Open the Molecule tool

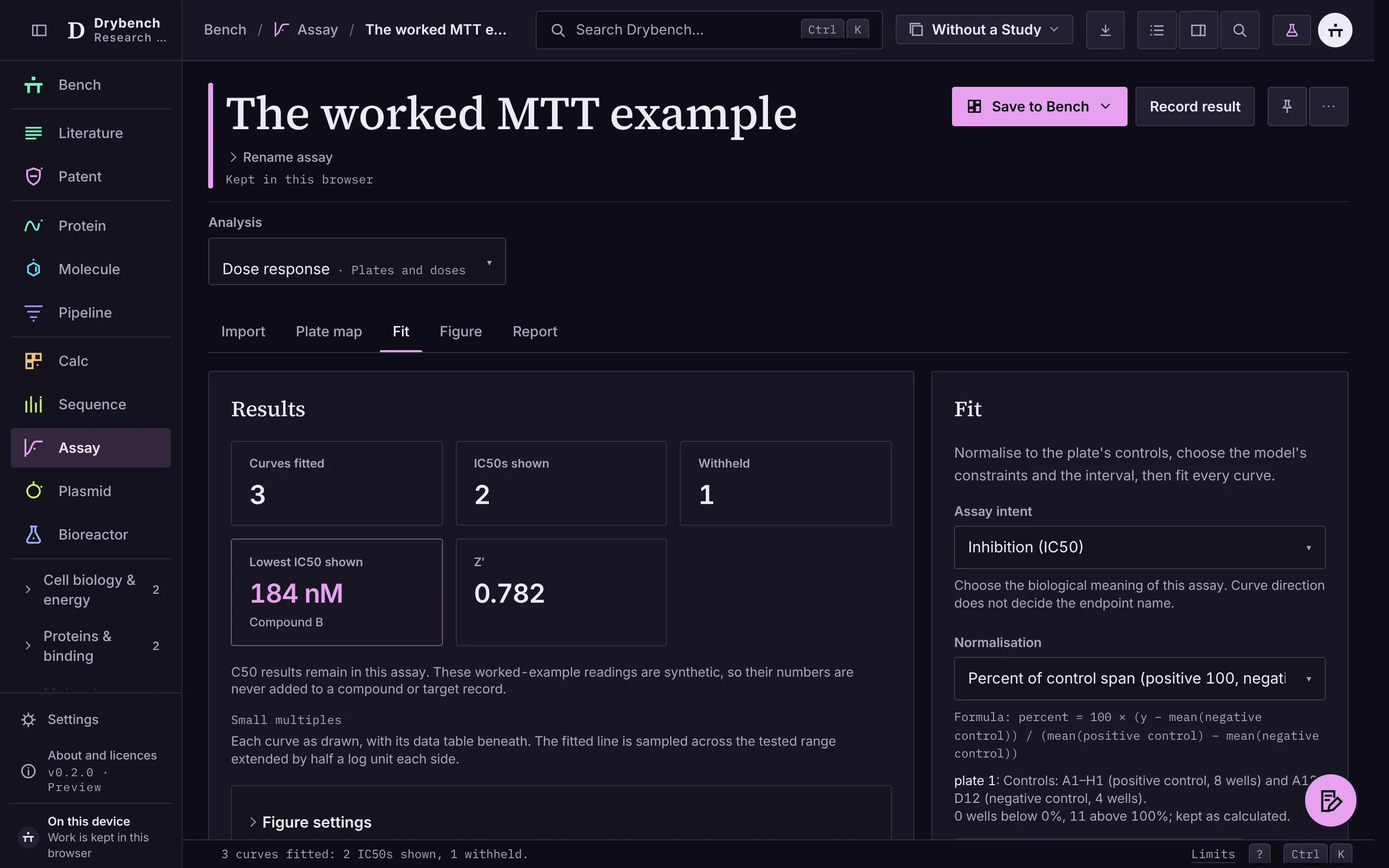[x=91, y=269]
